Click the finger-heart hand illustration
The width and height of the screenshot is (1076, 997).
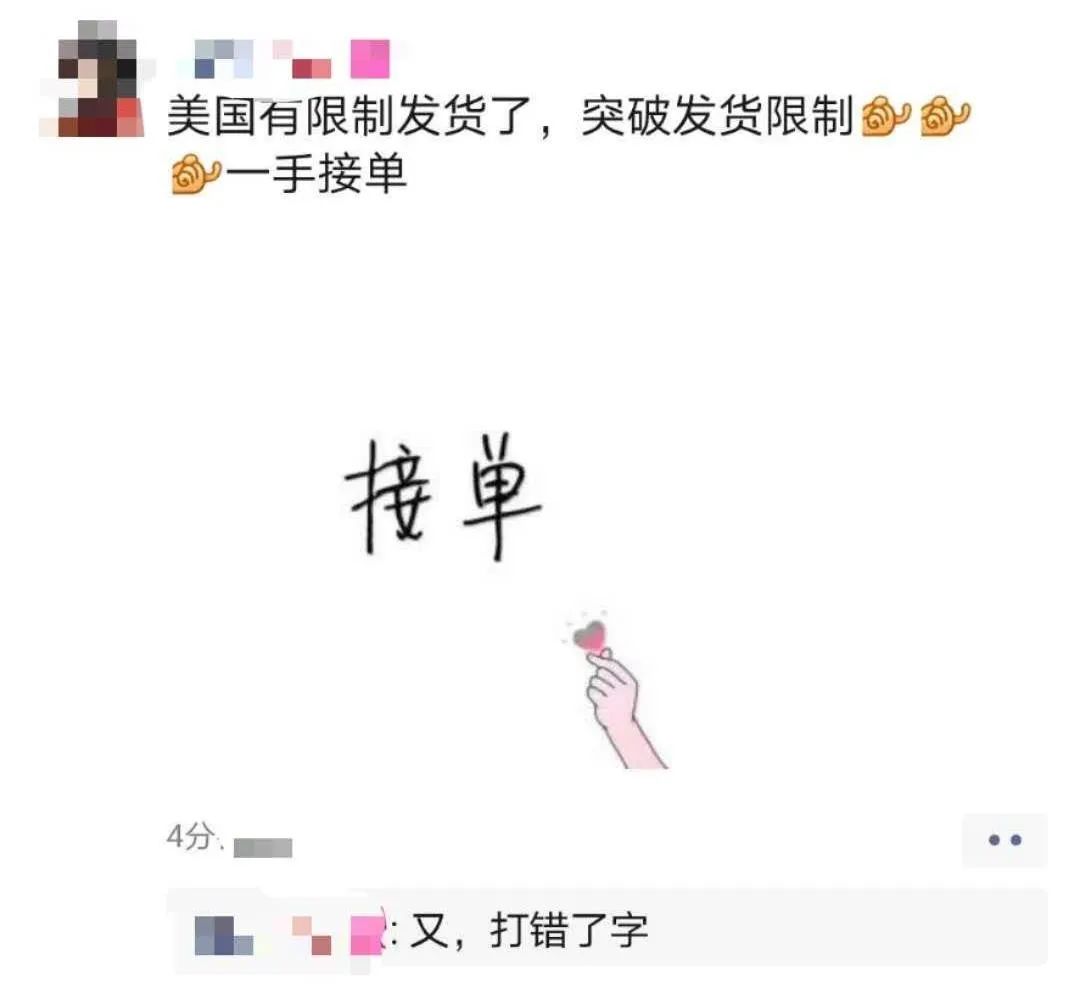[615, 690]
